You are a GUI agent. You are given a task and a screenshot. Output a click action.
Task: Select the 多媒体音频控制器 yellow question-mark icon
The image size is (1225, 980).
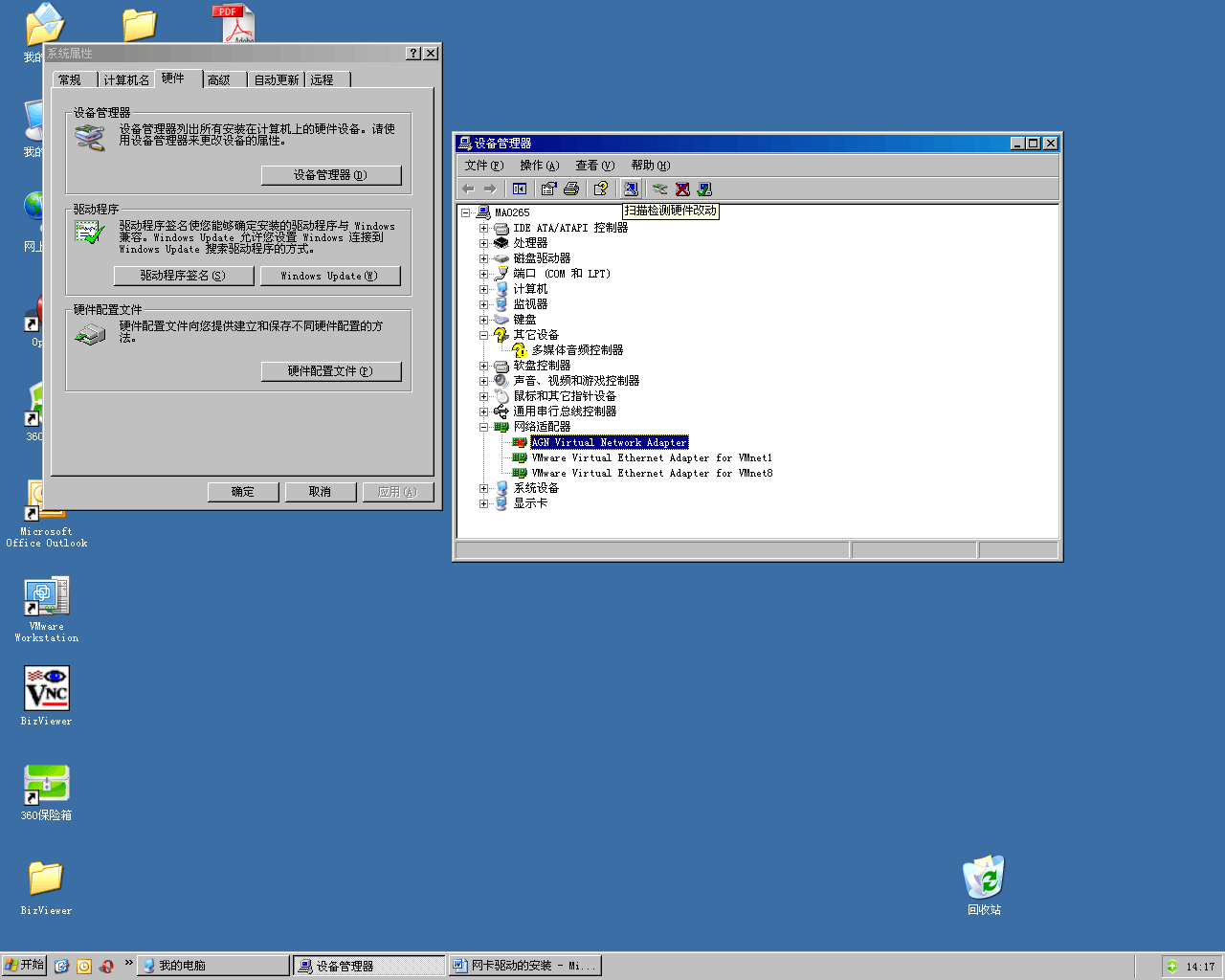click(x=520, y=350)
